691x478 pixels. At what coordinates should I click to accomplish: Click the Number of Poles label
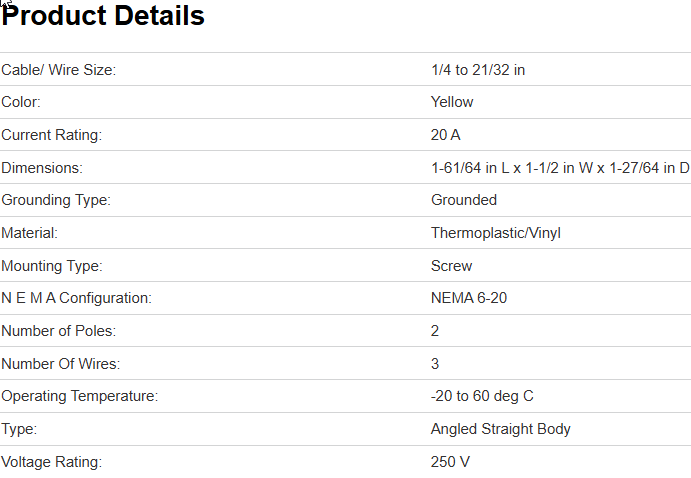[x=56, y=331]
